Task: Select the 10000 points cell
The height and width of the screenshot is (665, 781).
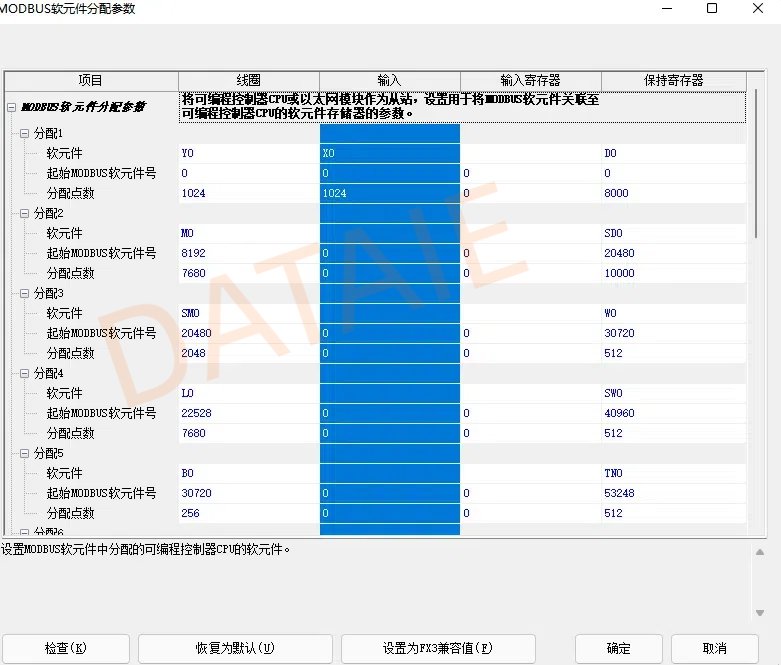Action: [674, 273]
